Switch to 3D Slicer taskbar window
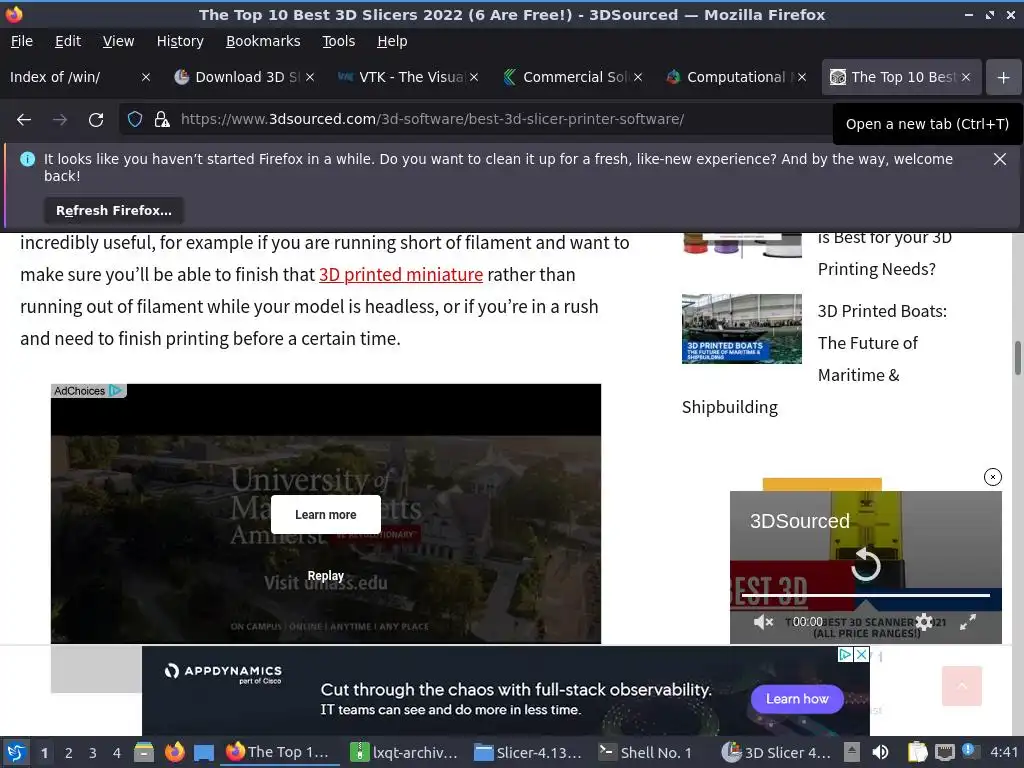This screenshot has width=1024, height=768. tap(776, 752)
